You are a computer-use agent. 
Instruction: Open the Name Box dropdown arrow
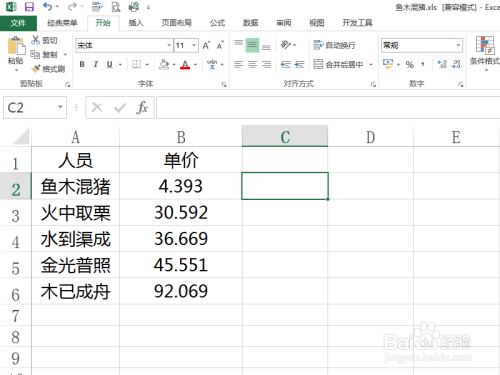pos(60,107)
